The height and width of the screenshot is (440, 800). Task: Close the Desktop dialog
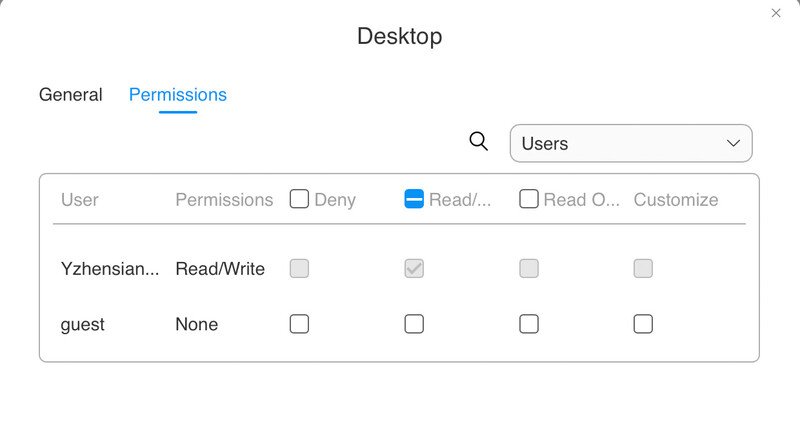(x=776, y=13)
